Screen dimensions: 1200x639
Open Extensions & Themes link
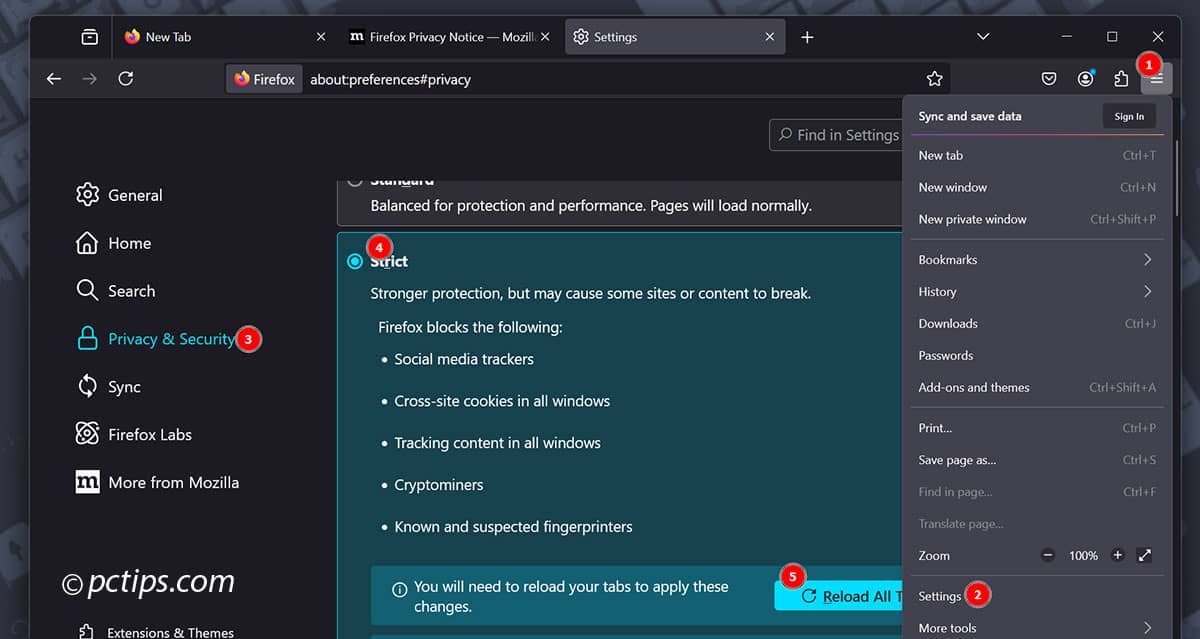tap(156, 632)
